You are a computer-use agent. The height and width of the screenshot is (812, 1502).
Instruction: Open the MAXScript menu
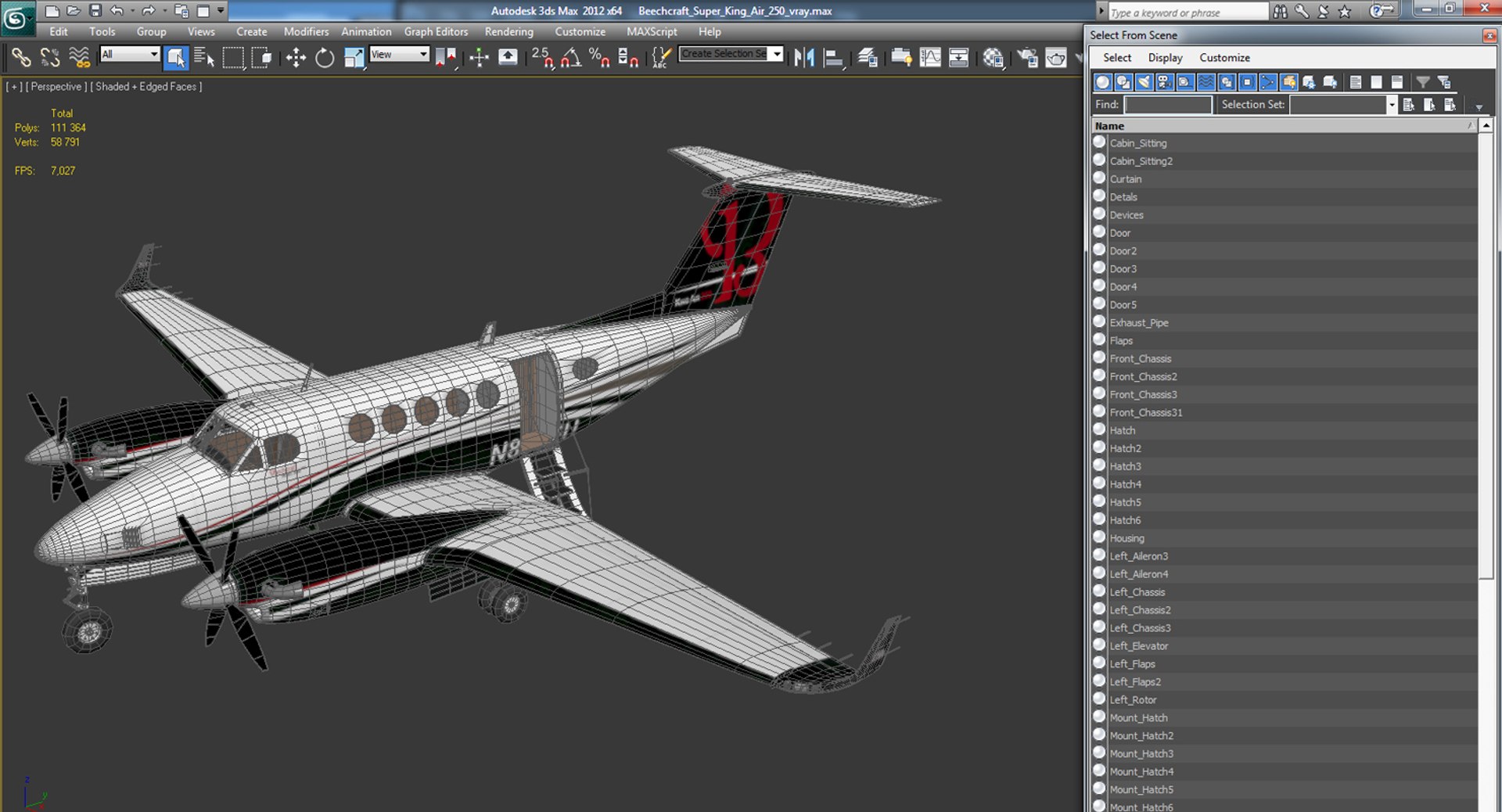tap(652, 31)
